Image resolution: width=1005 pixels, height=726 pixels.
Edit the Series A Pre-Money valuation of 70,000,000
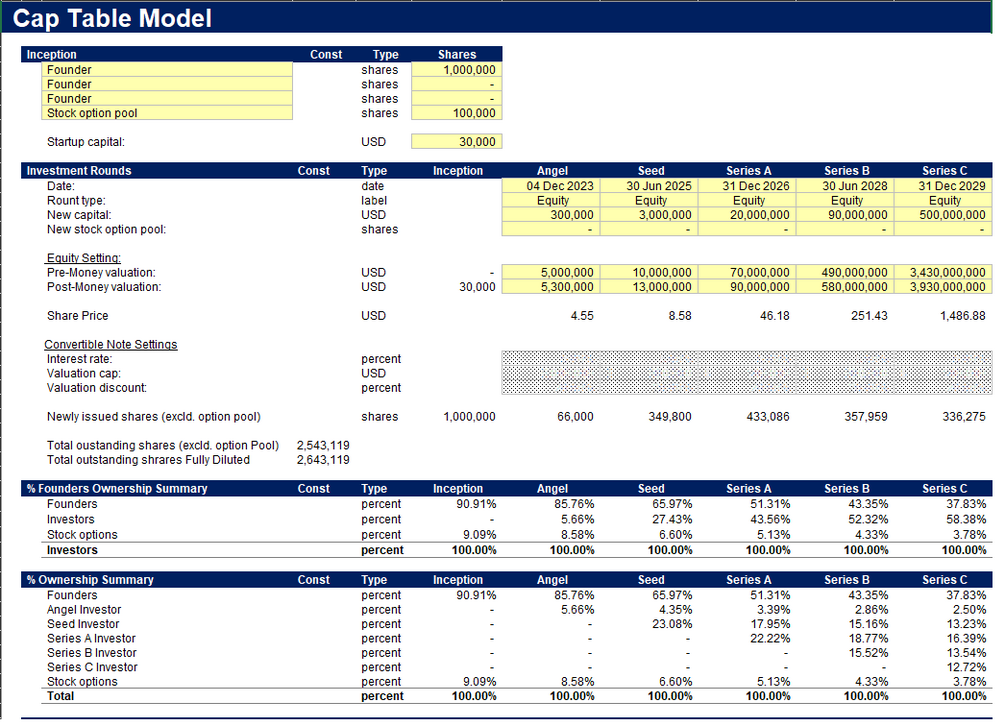(748, 272)
